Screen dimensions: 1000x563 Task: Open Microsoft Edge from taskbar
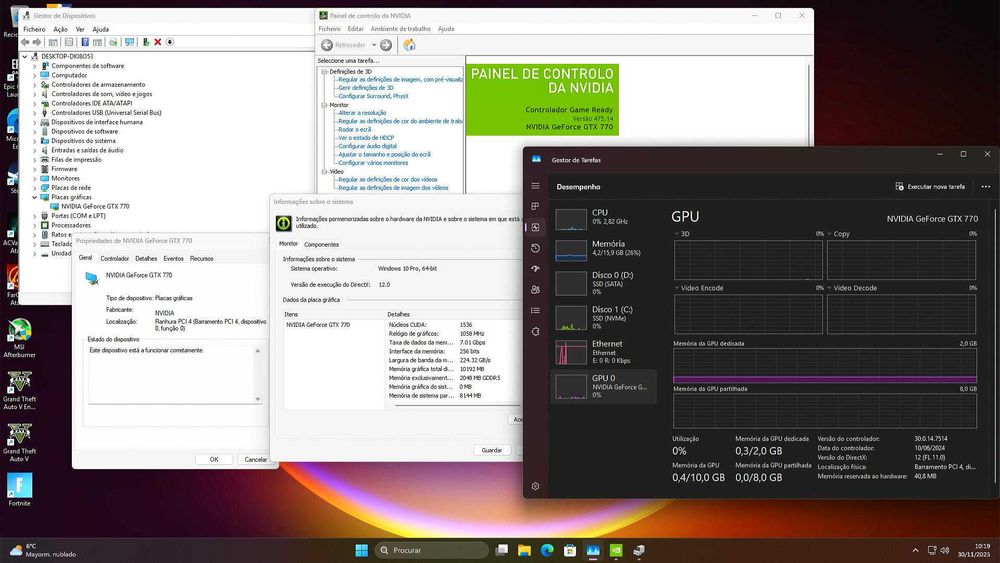coord(547,550)
